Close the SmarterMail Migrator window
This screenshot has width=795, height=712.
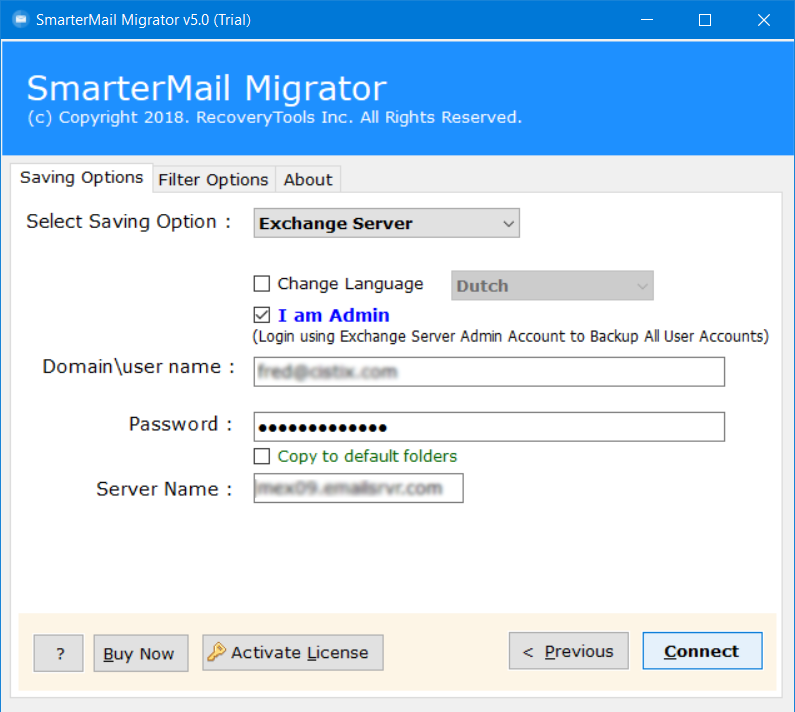tap(764, 20)
